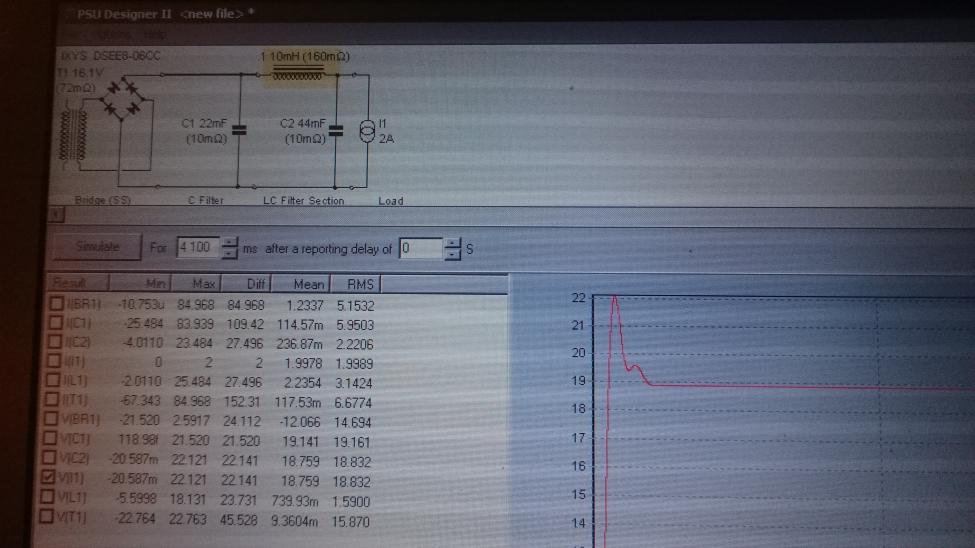Sort by the RMS column header
The image size is (975, 548).
pyautogui.click(x=355, y=284)
